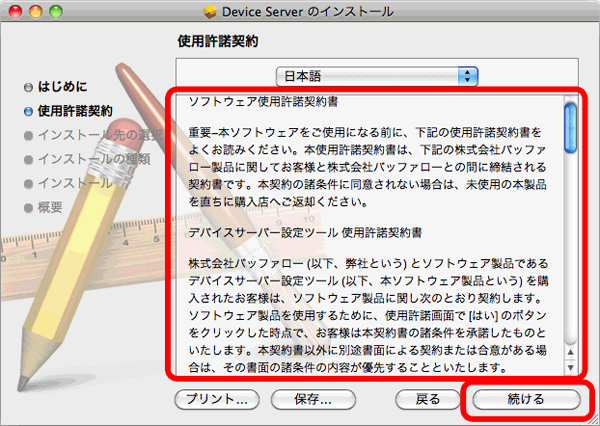Click the package icon in title bar

tap(210, 12)
